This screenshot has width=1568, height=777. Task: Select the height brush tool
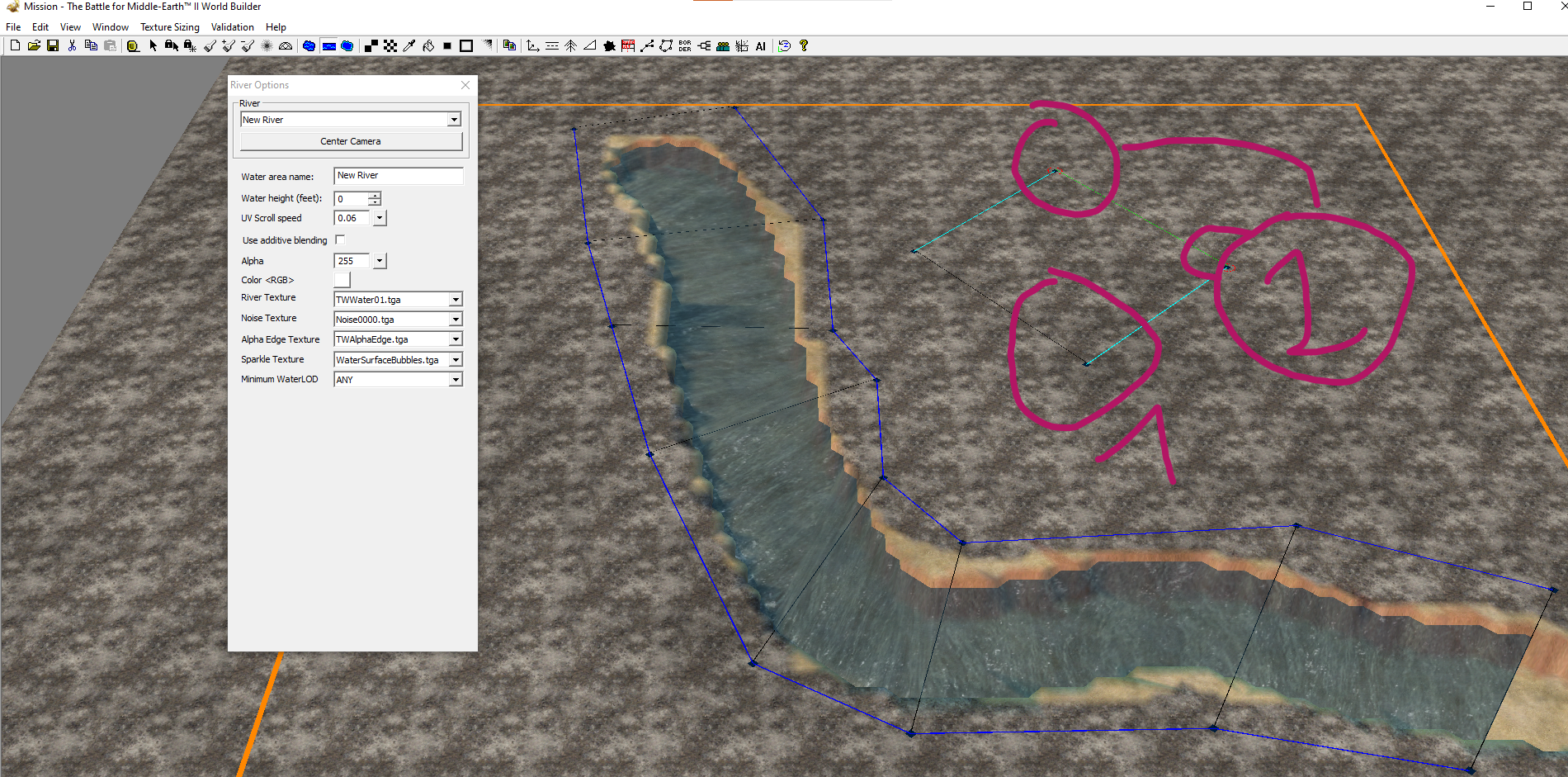click(x=210, y=45)
